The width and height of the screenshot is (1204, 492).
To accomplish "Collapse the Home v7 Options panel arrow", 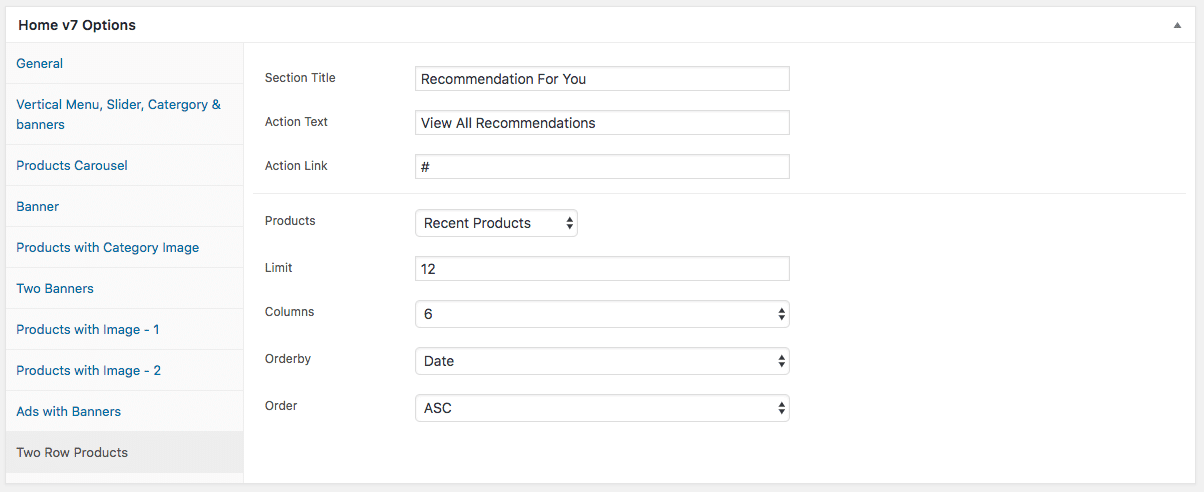I will coord(1177,26).
